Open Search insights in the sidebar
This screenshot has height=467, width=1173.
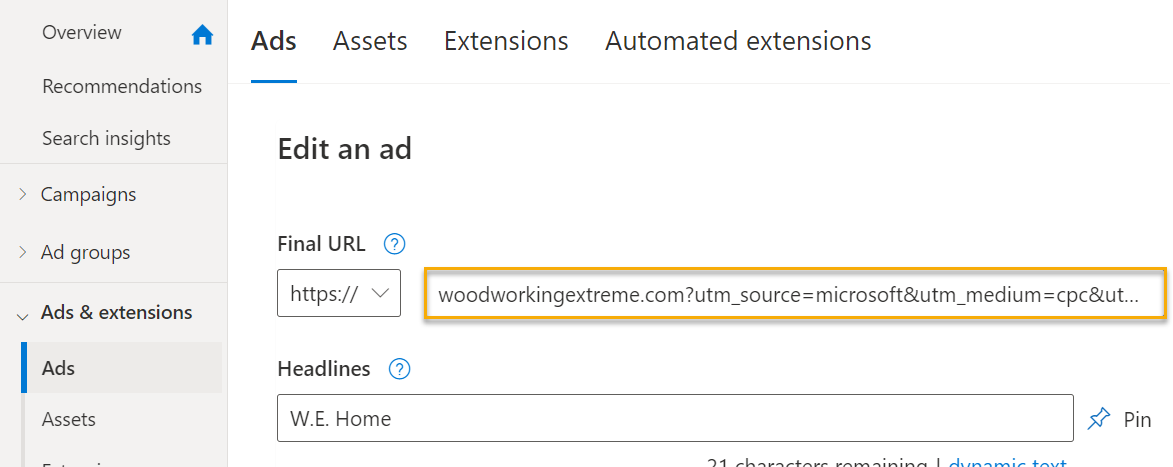coord(106,139)
